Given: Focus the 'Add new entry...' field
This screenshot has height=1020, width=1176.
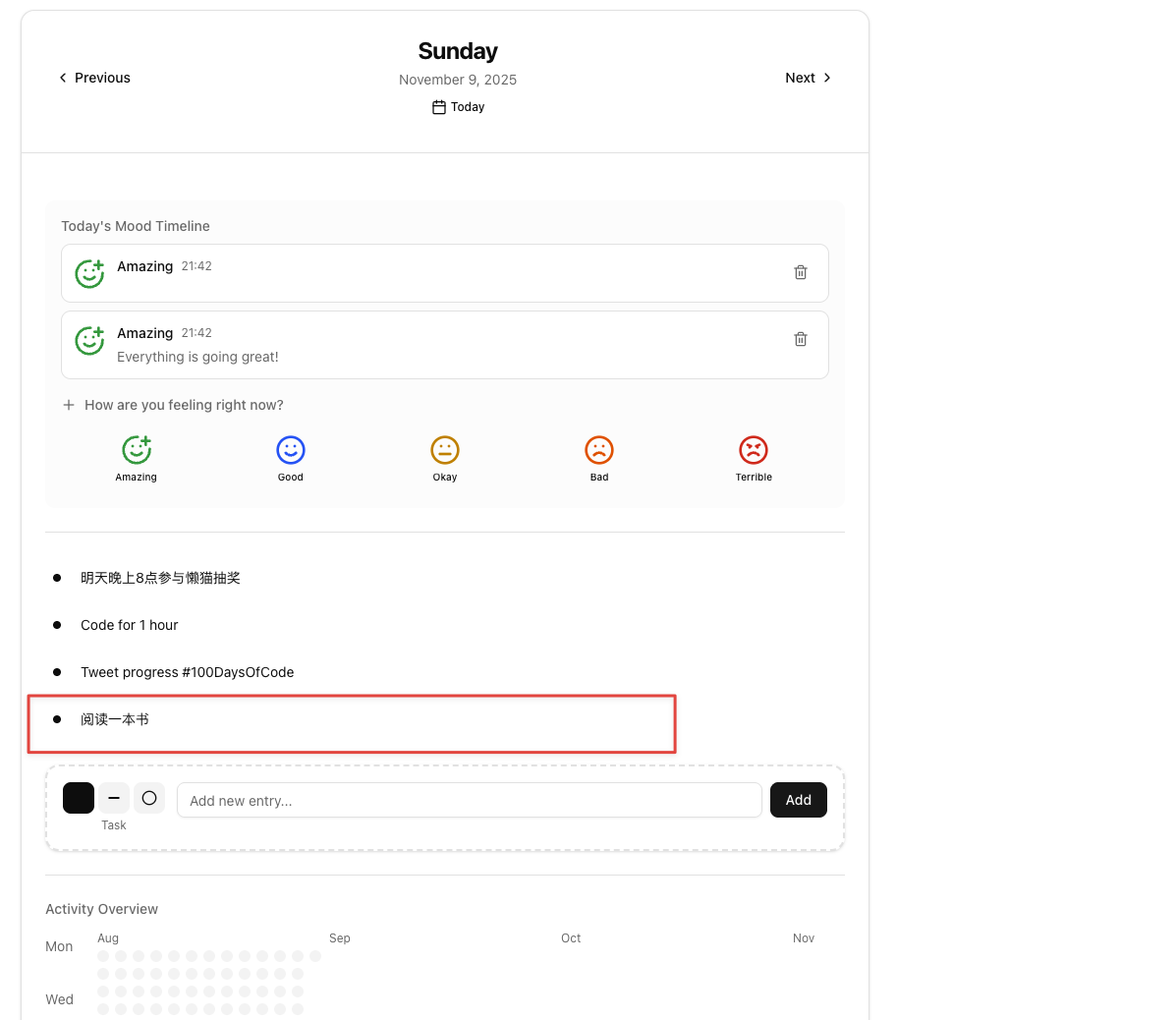Looking at the screenshot, I should pos(470,800).
